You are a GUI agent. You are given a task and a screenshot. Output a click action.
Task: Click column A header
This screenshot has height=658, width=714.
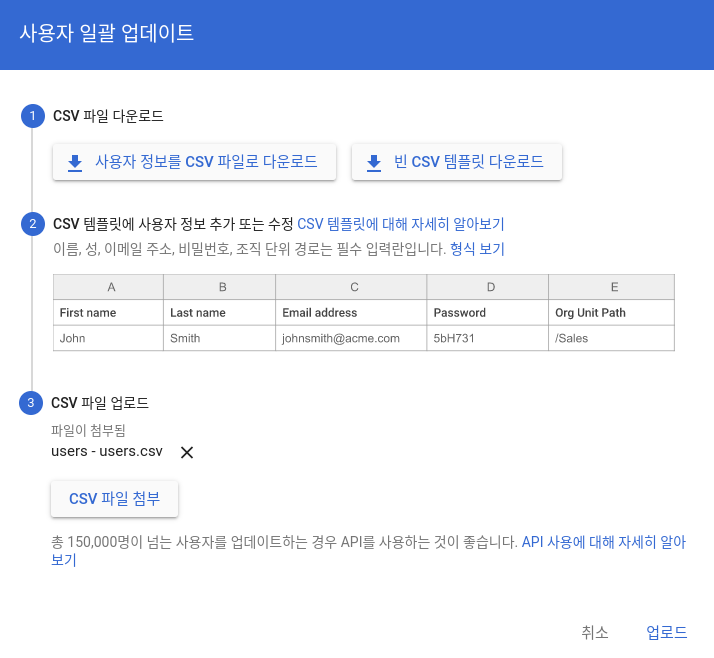108,287
